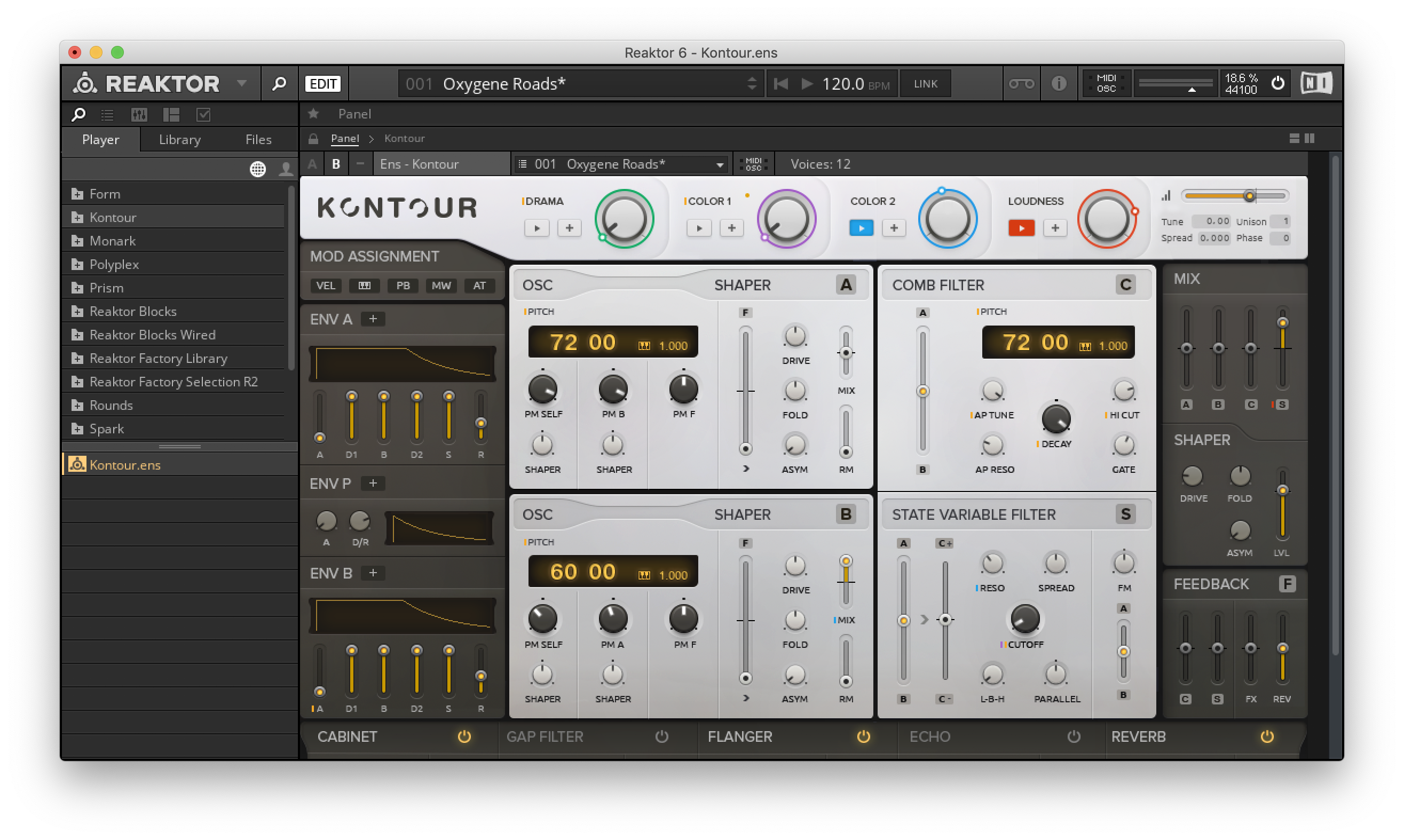
Task: Select MW mod assignment
Action: [441, 286]
